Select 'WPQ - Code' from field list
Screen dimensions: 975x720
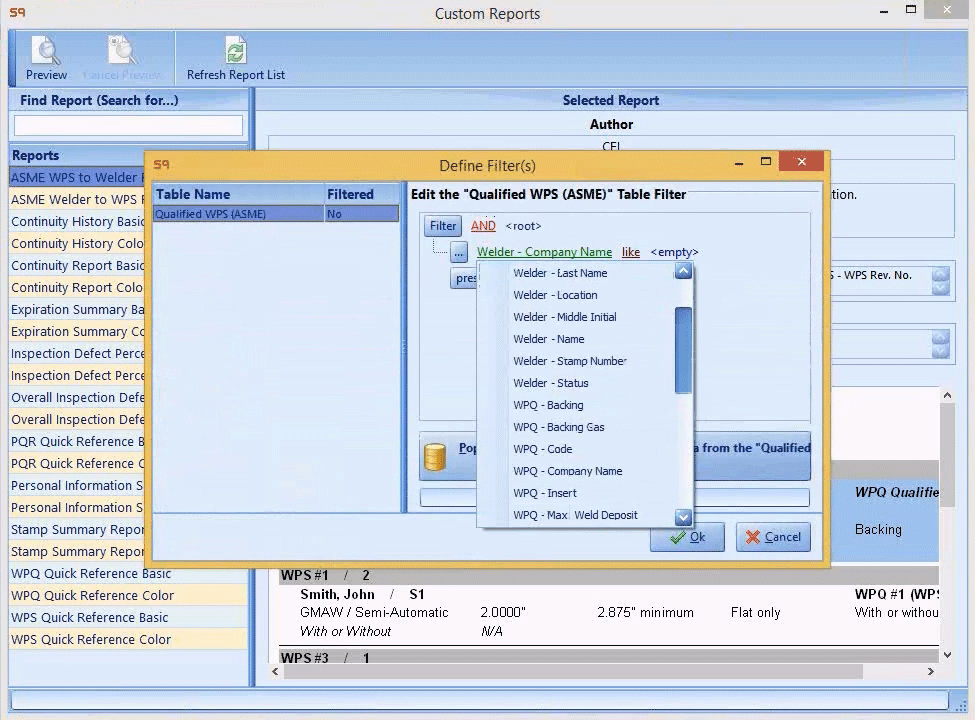click(542, 449)
